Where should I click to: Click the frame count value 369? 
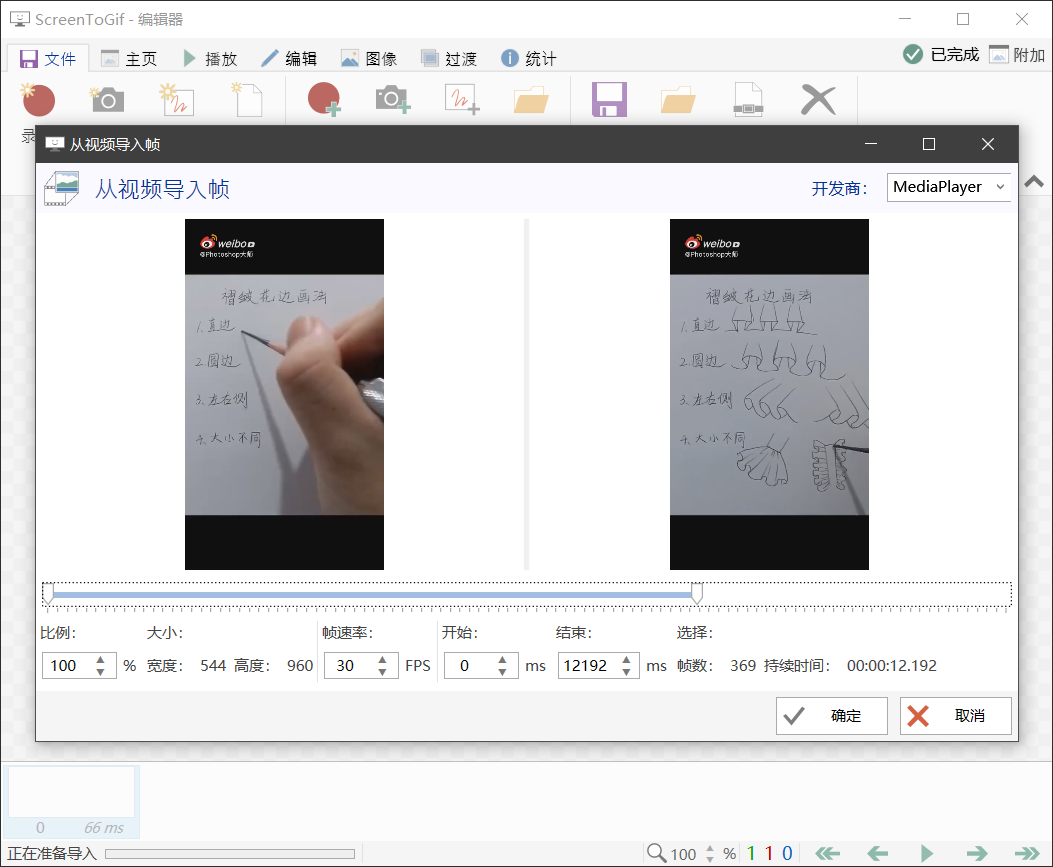pyautogui.click(x=743, y=666)
